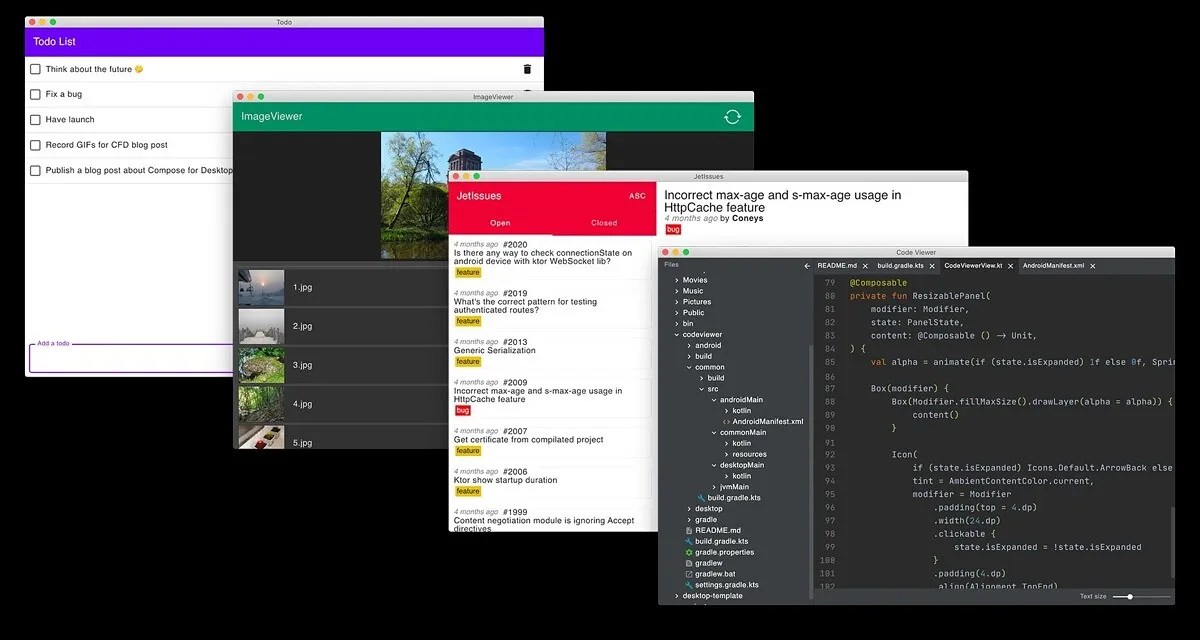Delete the 'Think about the future' todo
The height and width of the screenshot is (640, 1200).
[x=527, y=68]
